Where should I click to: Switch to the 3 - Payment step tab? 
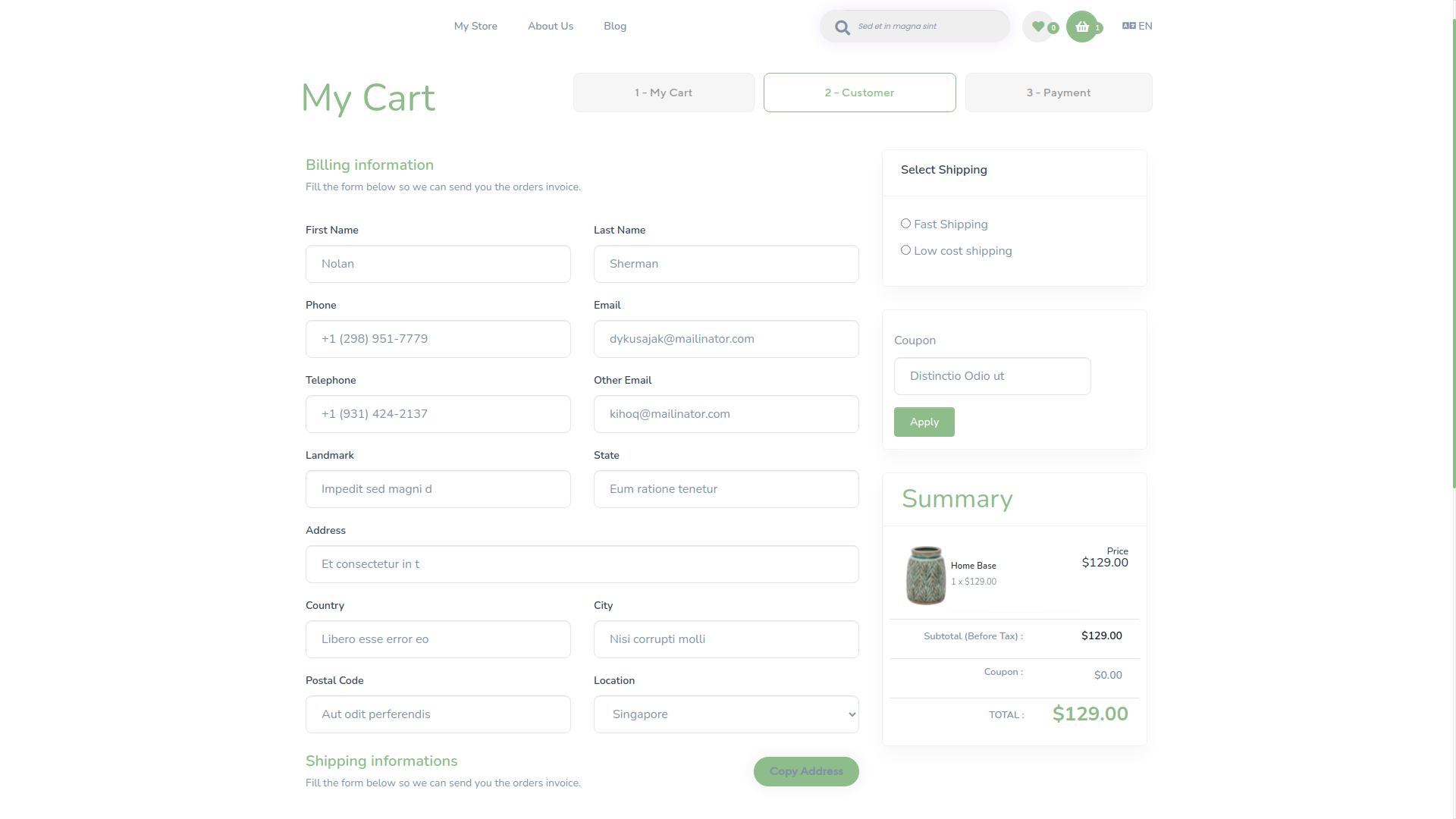pos(1058,93)
